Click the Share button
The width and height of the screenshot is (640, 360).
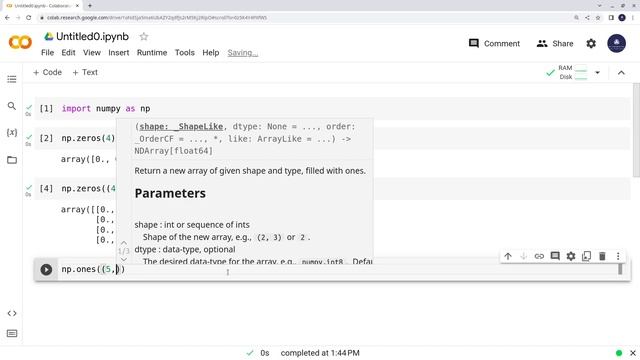(555, 43)
